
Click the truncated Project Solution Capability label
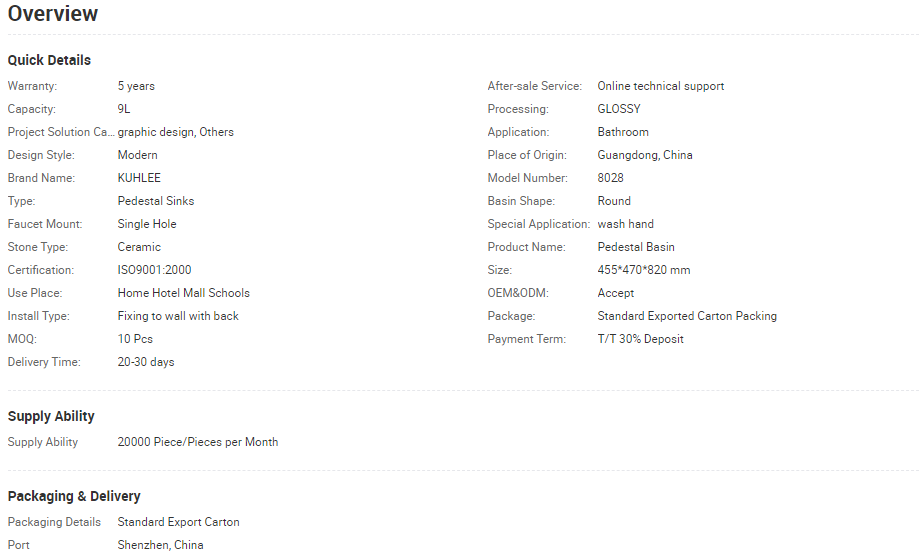tap(61, 132)
